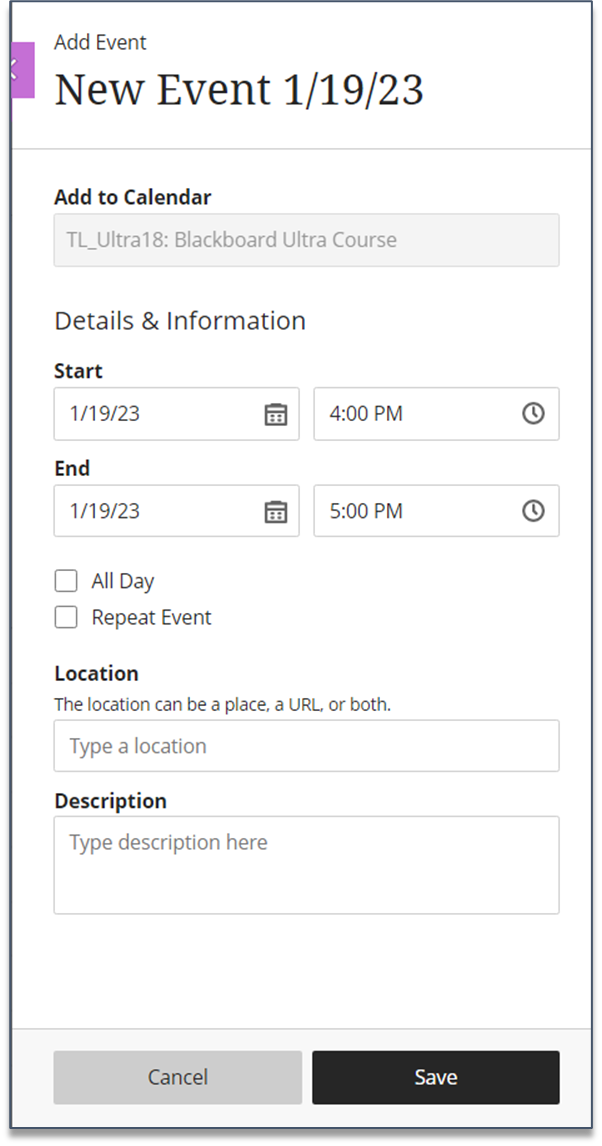Open the End date calendar picker icon
The width and height of the screenshot is (602, 1146).
click(275, 511)
